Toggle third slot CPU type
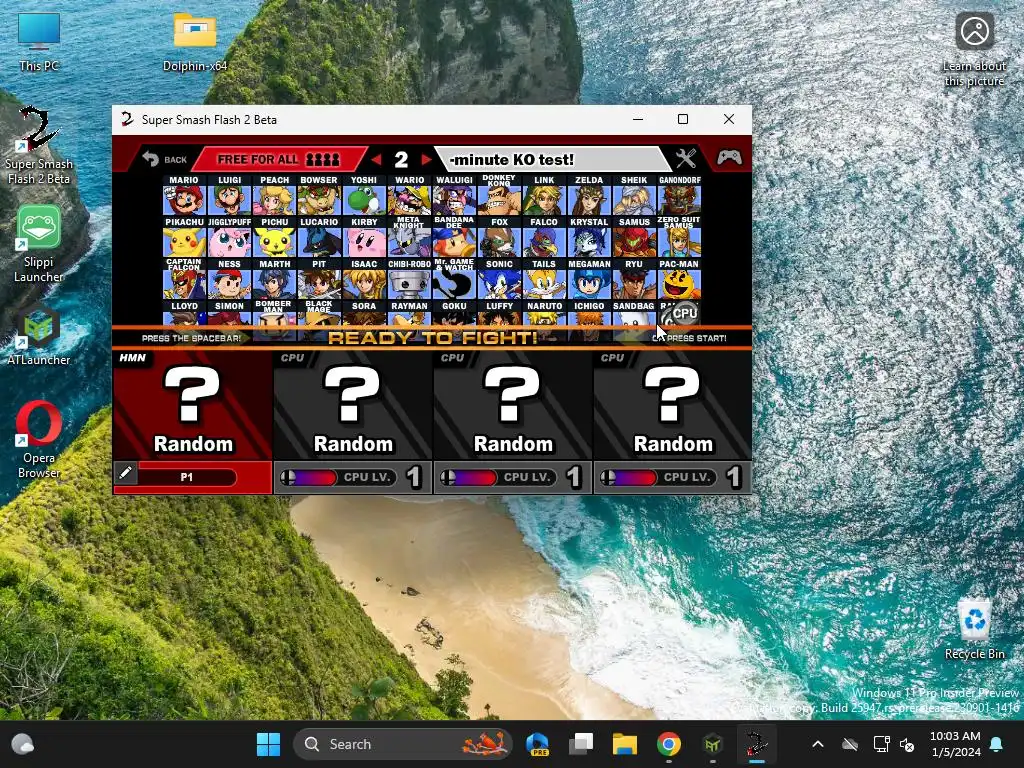 pos(452,358)
